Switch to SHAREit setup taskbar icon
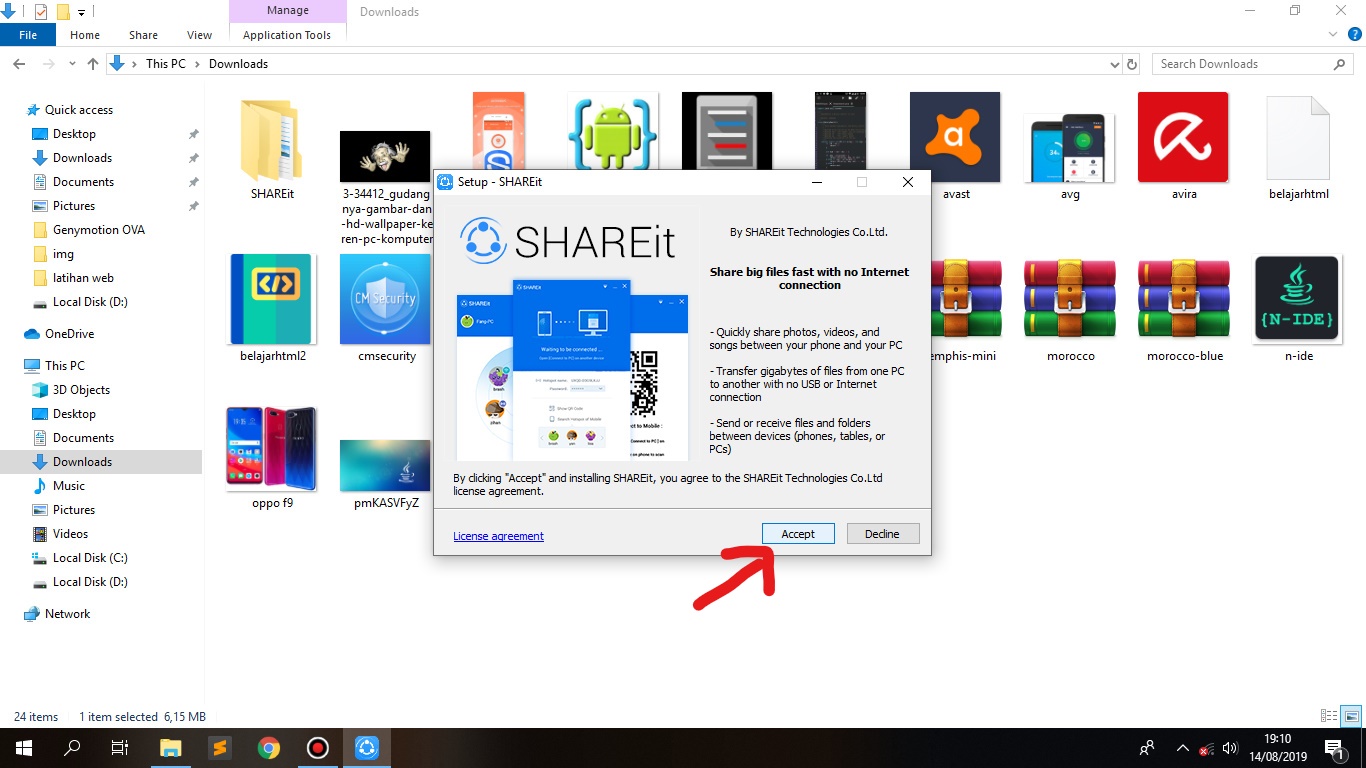Image resolution: width=1366 pixels, height=768 pixels. [367, 748]
